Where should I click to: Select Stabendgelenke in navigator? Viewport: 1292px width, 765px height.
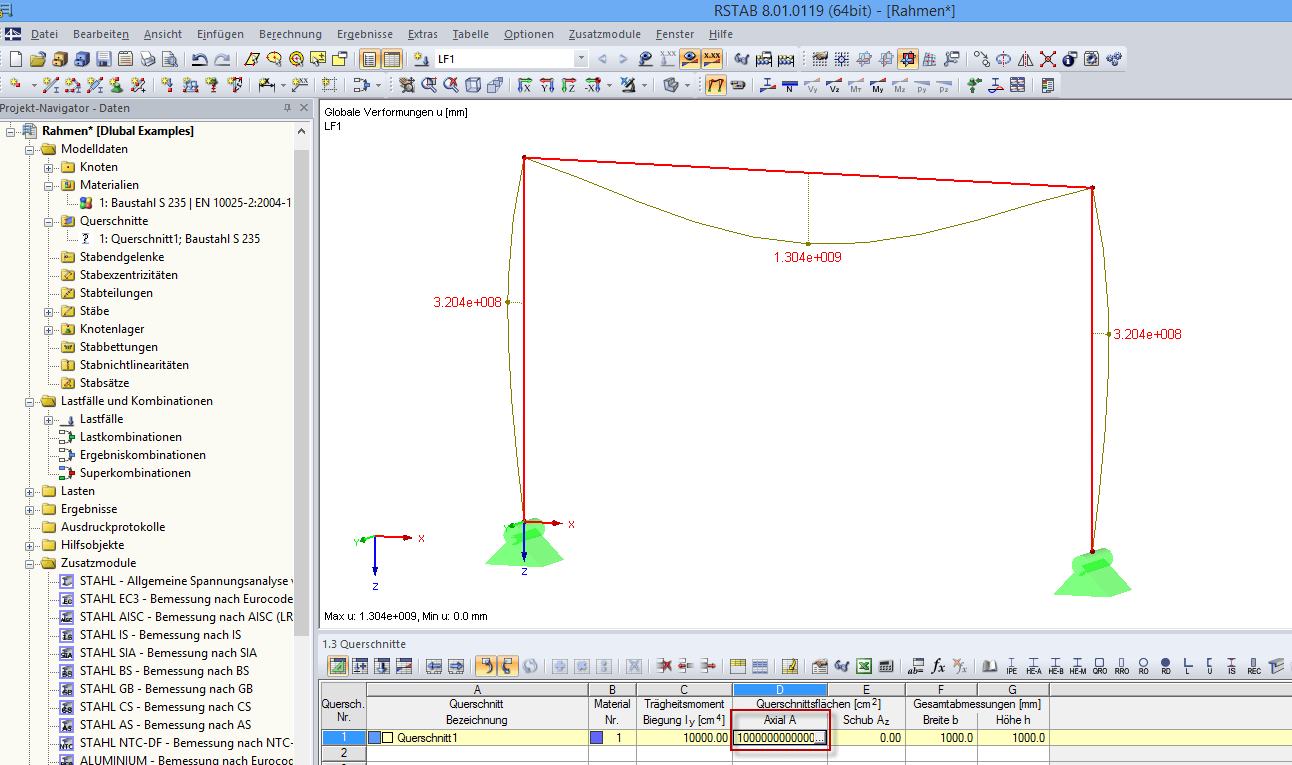click(122, 257)
